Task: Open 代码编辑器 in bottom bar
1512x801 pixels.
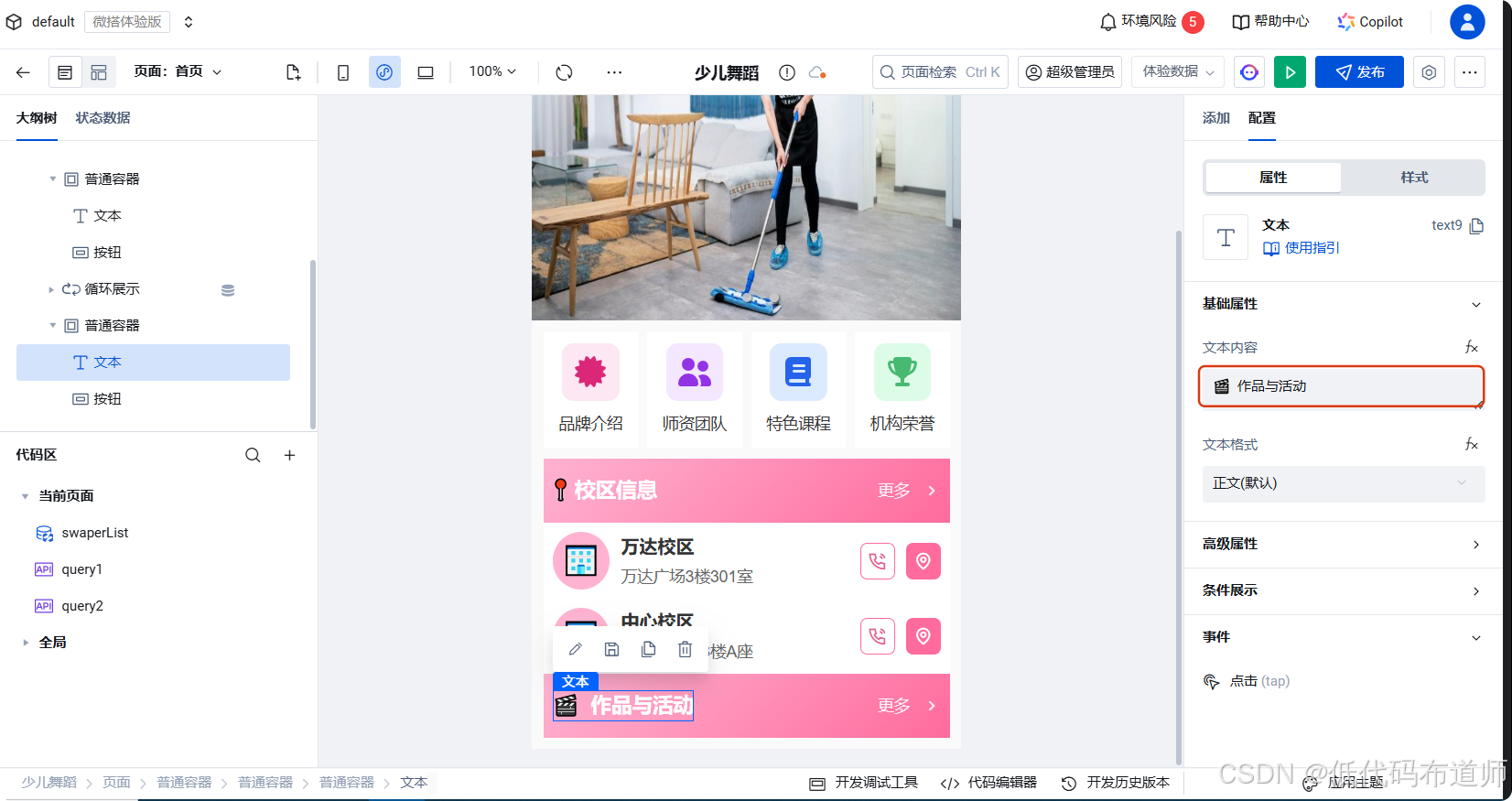Action: pos(988,783)
